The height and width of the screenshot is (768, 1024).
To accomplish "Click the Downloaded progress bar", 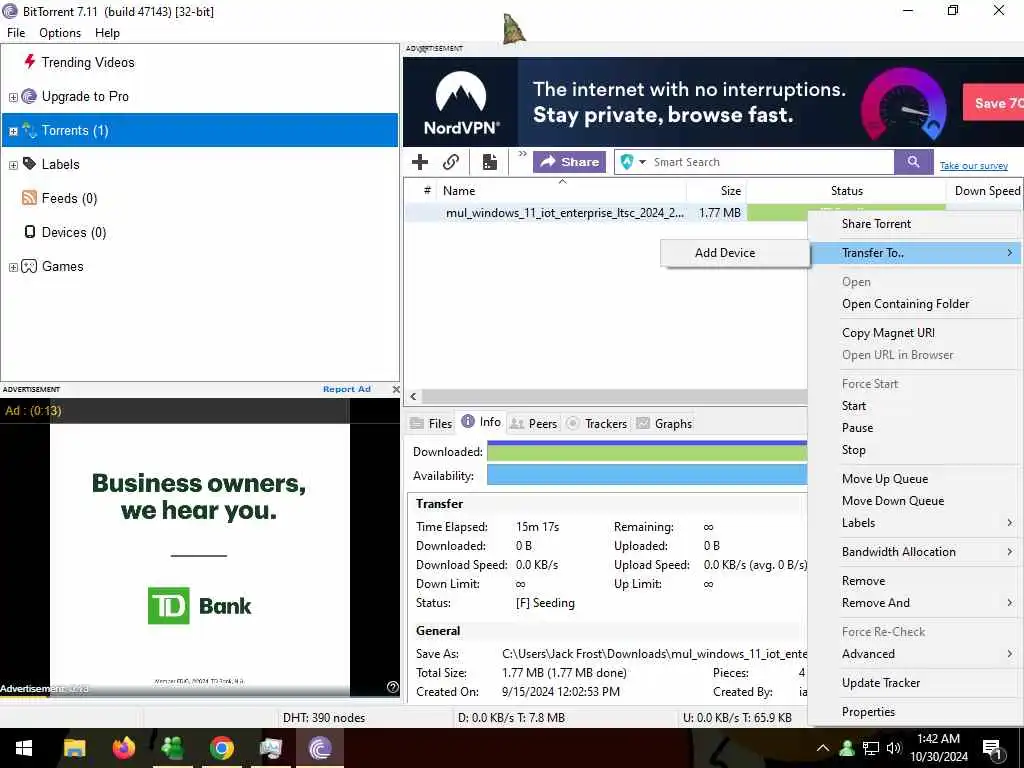I will pos(647,451).
